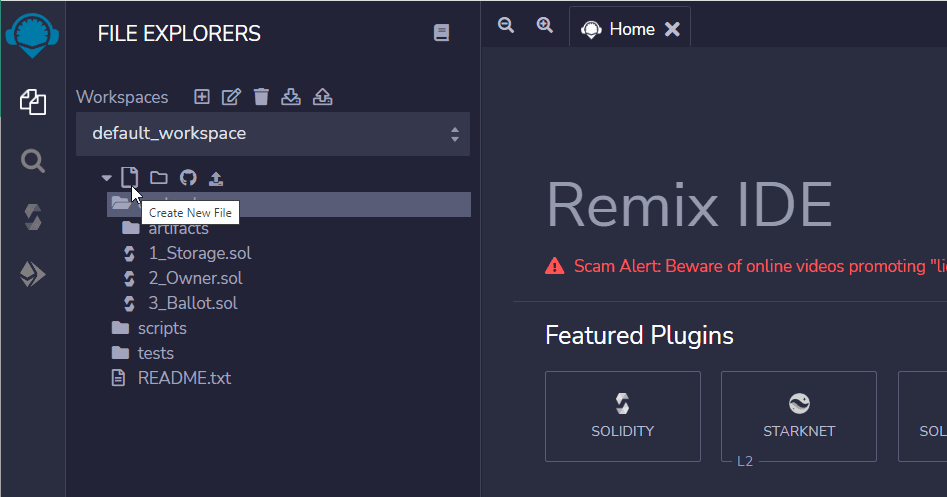The image size is (947, 497).
Task: Click the solidity icon beside 3_Ballot.sol
Action: [129, 303]
